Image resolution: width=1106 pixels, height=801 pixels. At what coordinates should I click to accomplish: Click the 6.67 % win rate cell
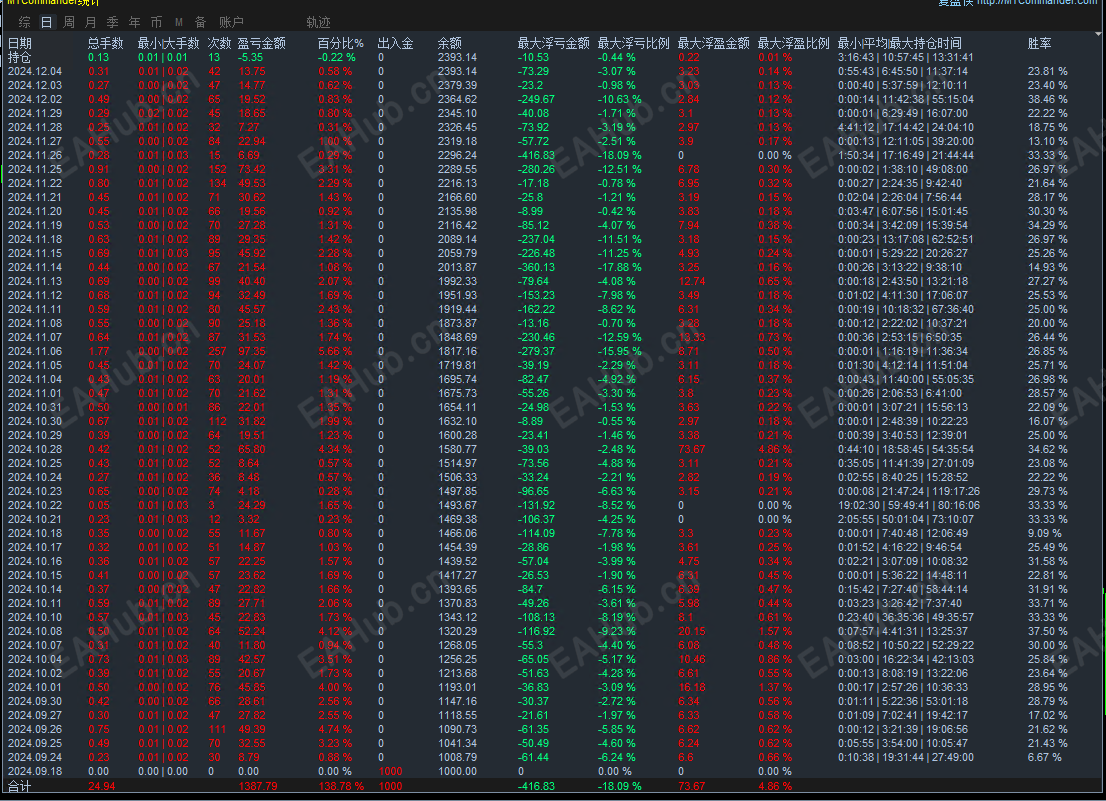pos(1045,757)
